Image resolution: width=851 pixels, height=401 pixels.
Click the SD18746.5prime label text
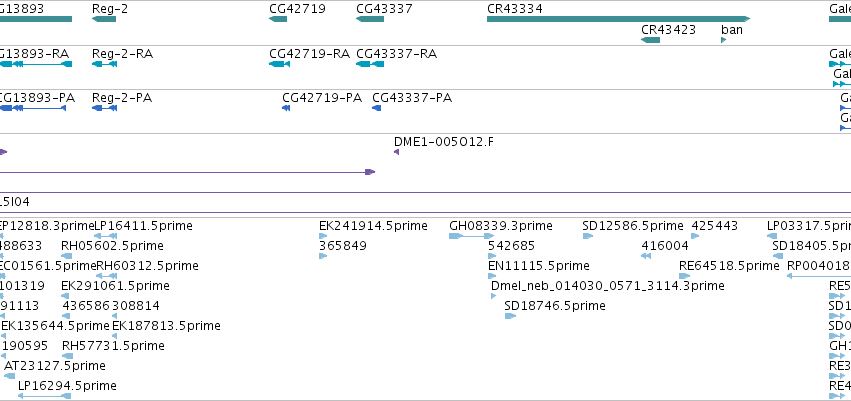coord(555,305)
